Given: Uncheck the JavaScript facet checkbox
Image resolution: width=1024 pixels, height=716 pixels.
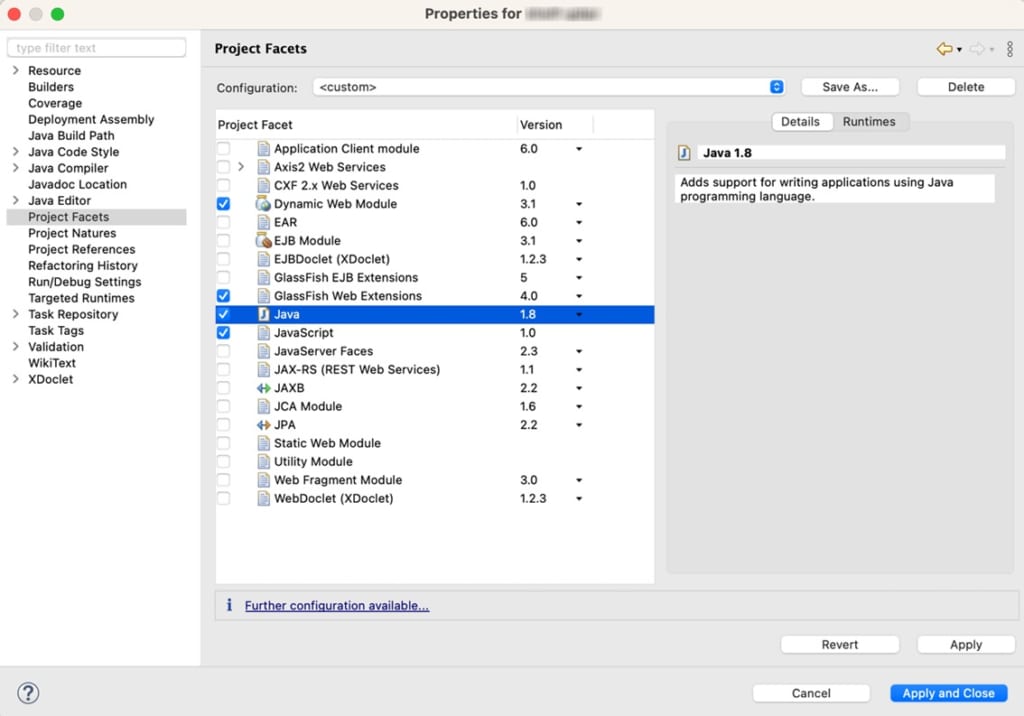Looking at the screenshot, I should point(223,333).
